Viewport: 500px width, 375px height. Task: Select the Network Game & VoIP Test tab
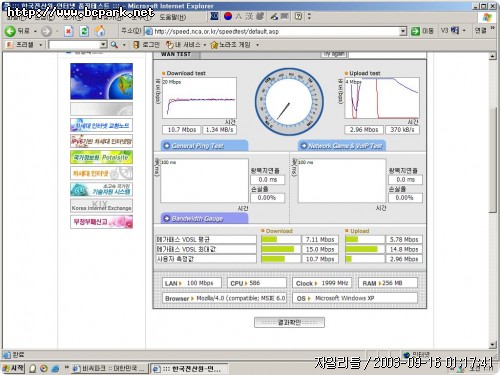point(342,146)
